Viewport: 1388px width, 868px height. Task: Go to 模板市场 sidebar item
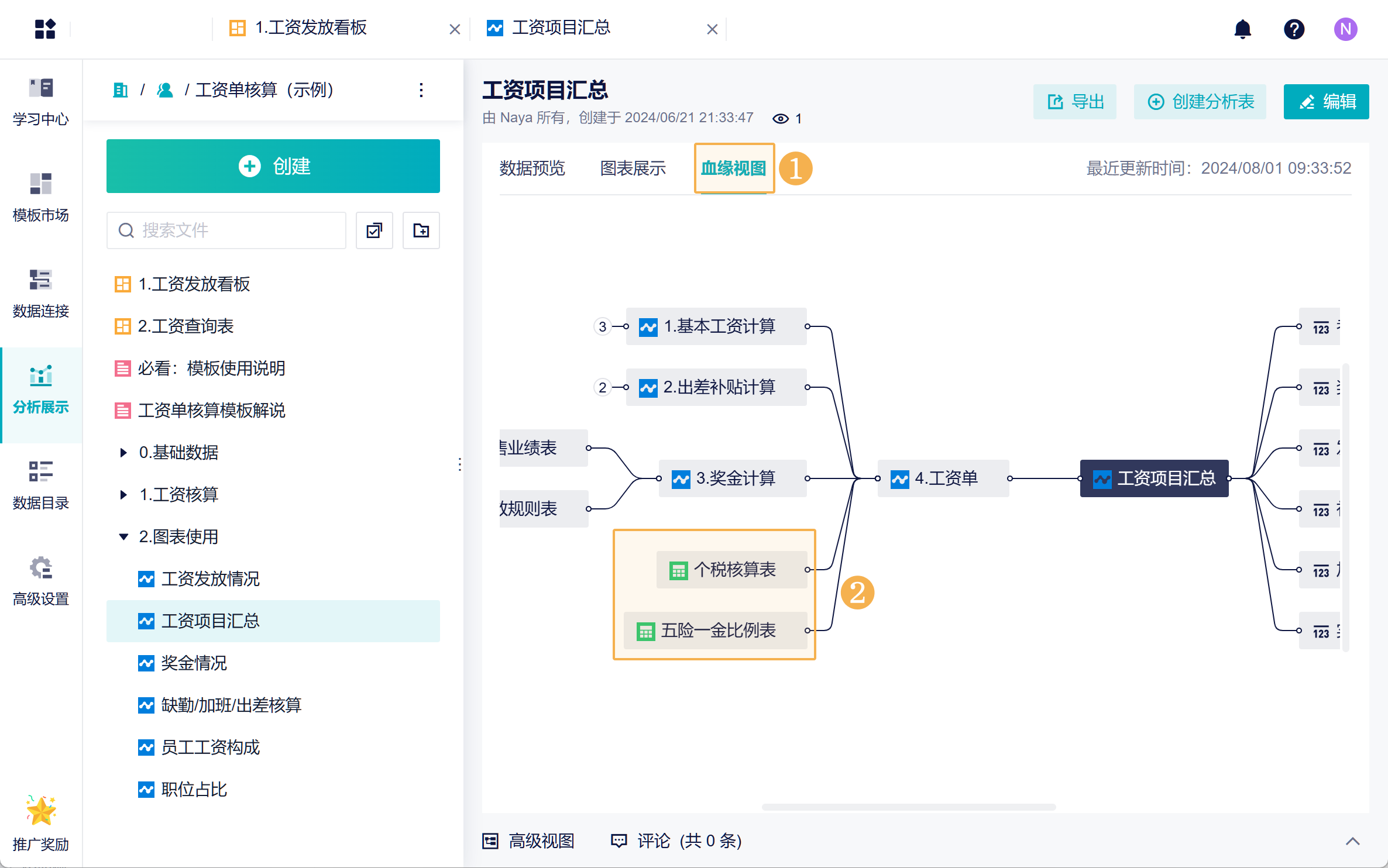point(40,198)
